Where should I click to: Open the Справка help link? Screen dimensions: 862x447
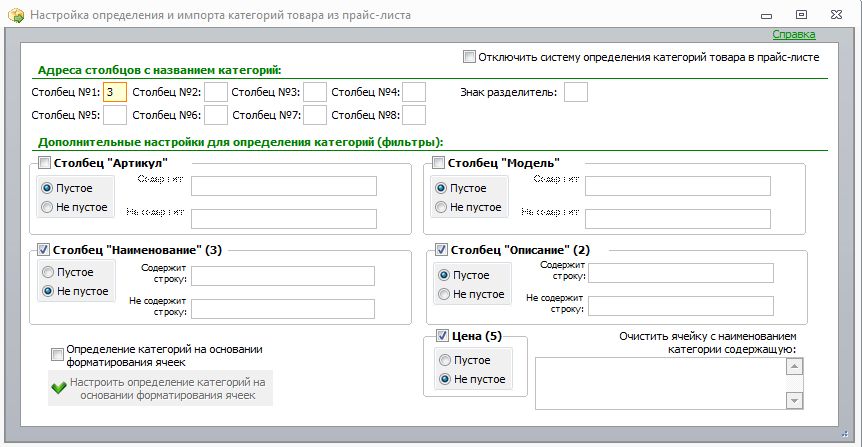[x=793, y=34]
